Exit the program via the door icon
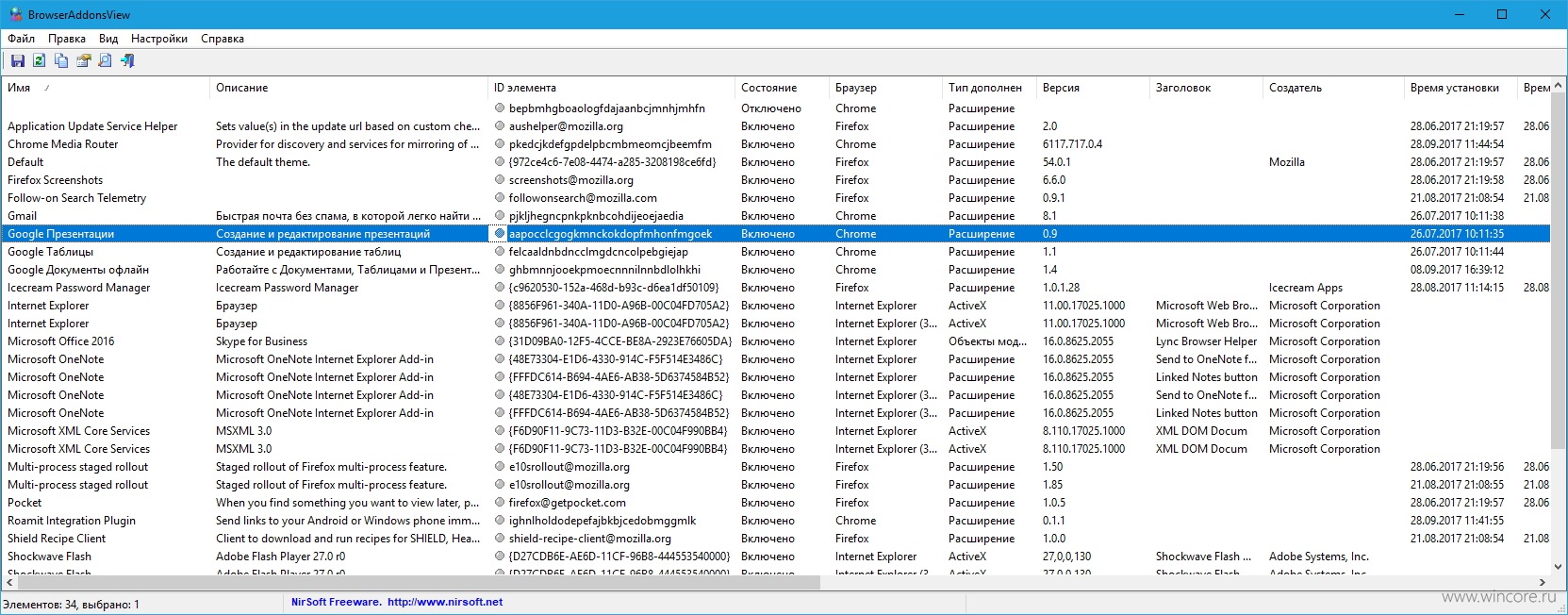This screenshot has width=1568, height=615. 128,61
